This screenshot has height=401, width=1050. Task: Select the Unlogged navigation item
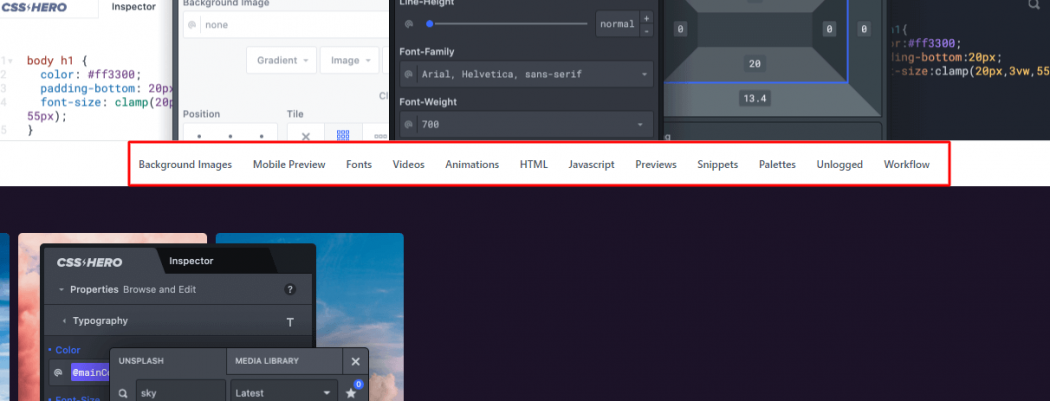840,164
